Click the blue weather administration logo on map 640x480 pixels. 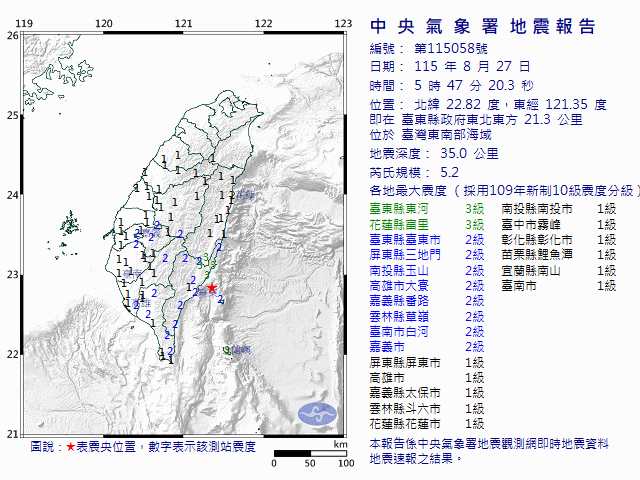pos(317,414)
